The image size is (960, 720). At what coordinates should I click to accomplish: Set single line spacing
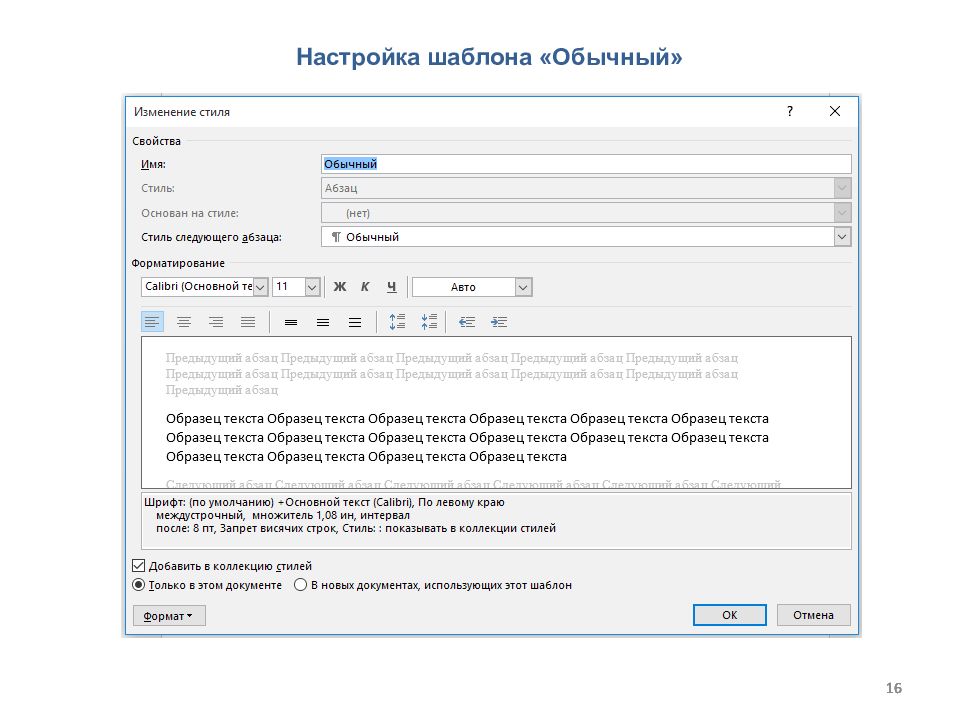(291, 322)
